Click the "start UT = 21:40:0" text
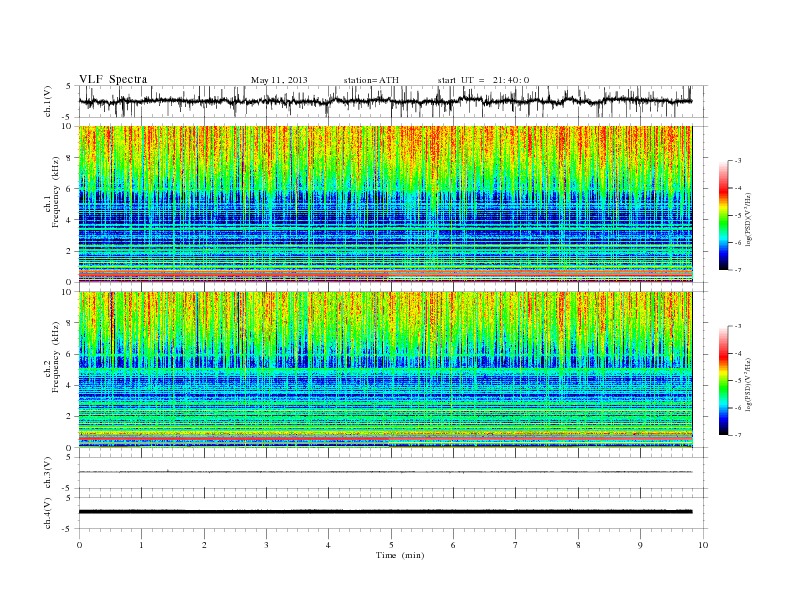Screen dimensions: 792x612 [x=483, y=80]
